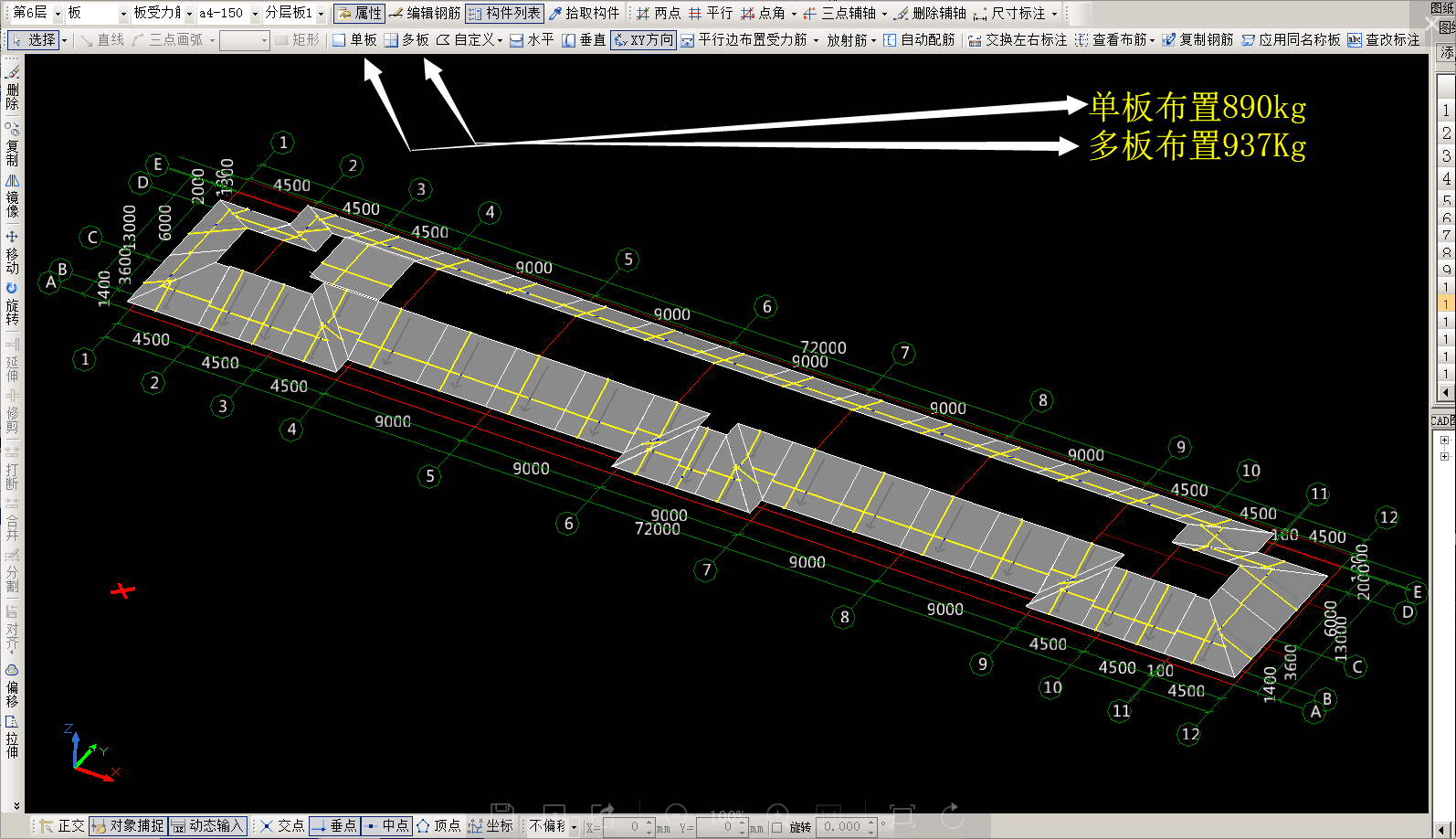Select the 平行 parallel axis tool
Image resolution: width=1456 pixels, height=839 pixels.
point(711,13)
